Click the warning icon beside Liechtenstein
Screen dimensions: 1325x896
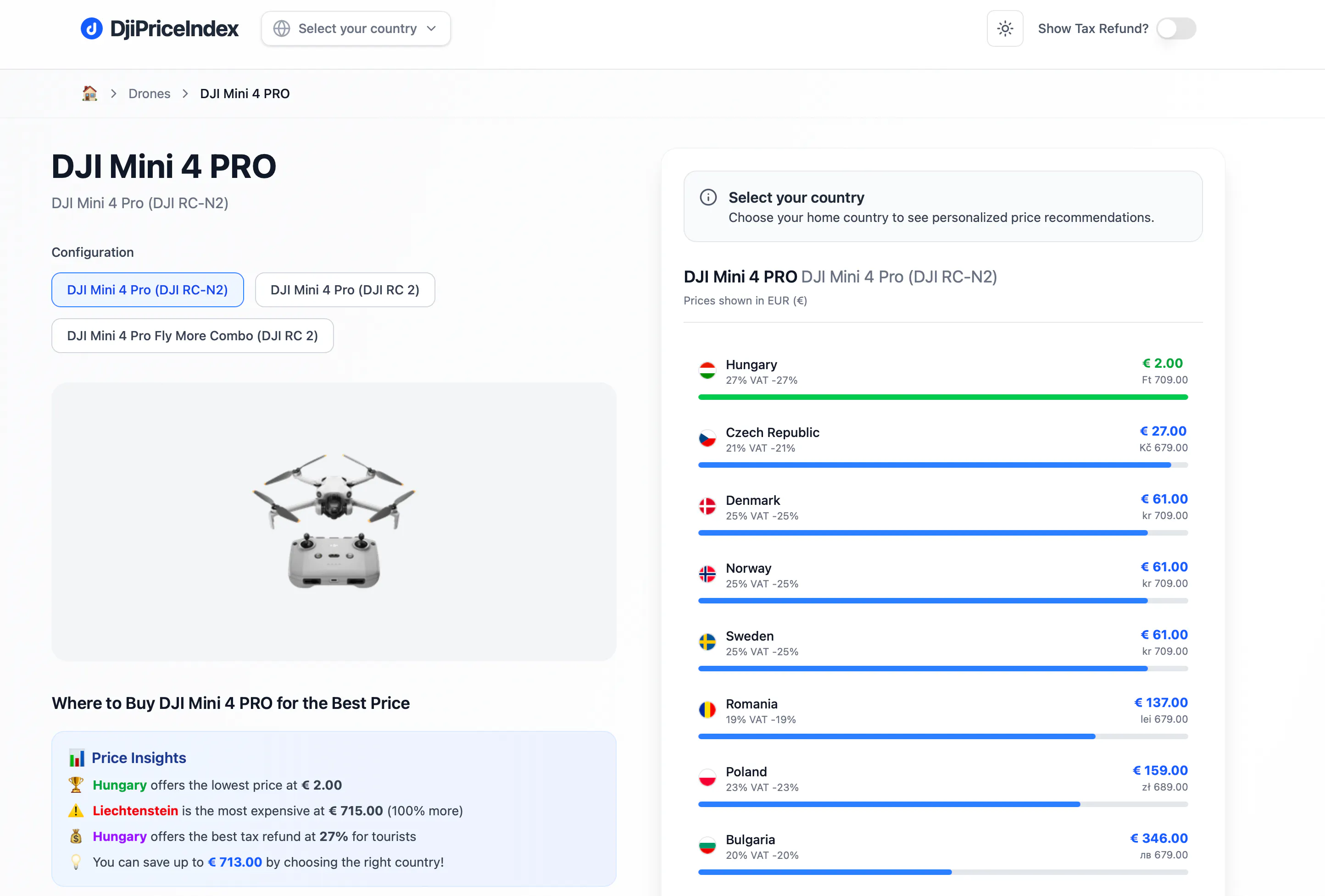pos(76,811)
